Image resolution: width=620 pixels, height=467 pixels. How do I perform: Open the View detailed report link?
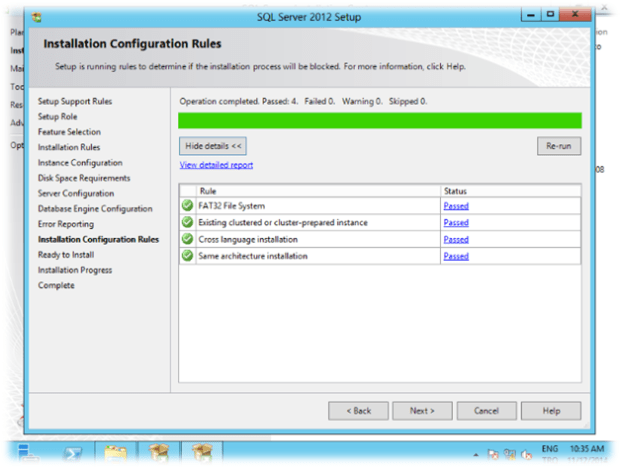coord(216,165)
